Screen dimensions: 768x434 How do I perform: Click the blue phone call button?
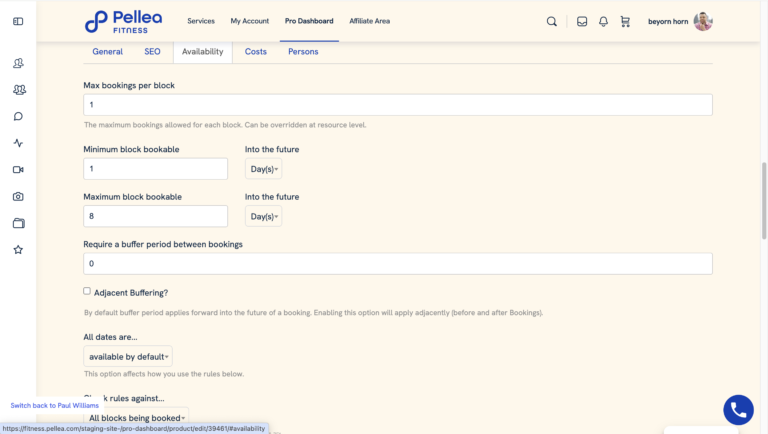coord(739,410)
